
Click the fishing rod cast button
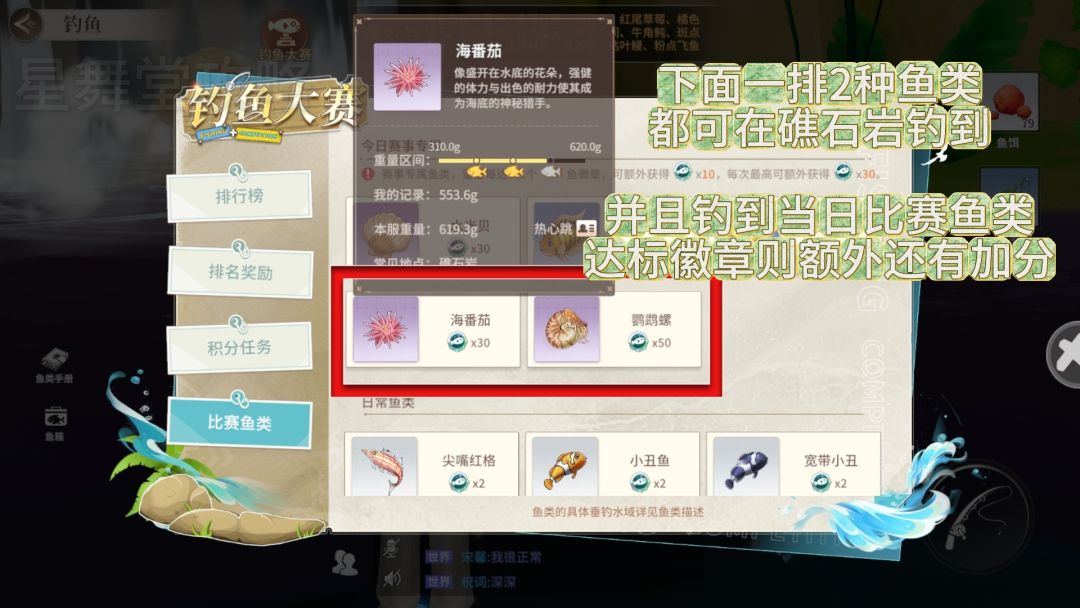982,518
